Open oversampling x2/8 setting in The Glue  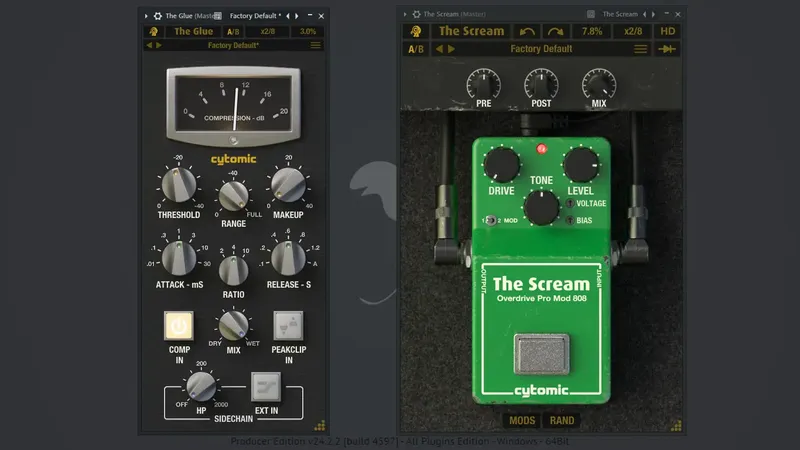[267, 32]
